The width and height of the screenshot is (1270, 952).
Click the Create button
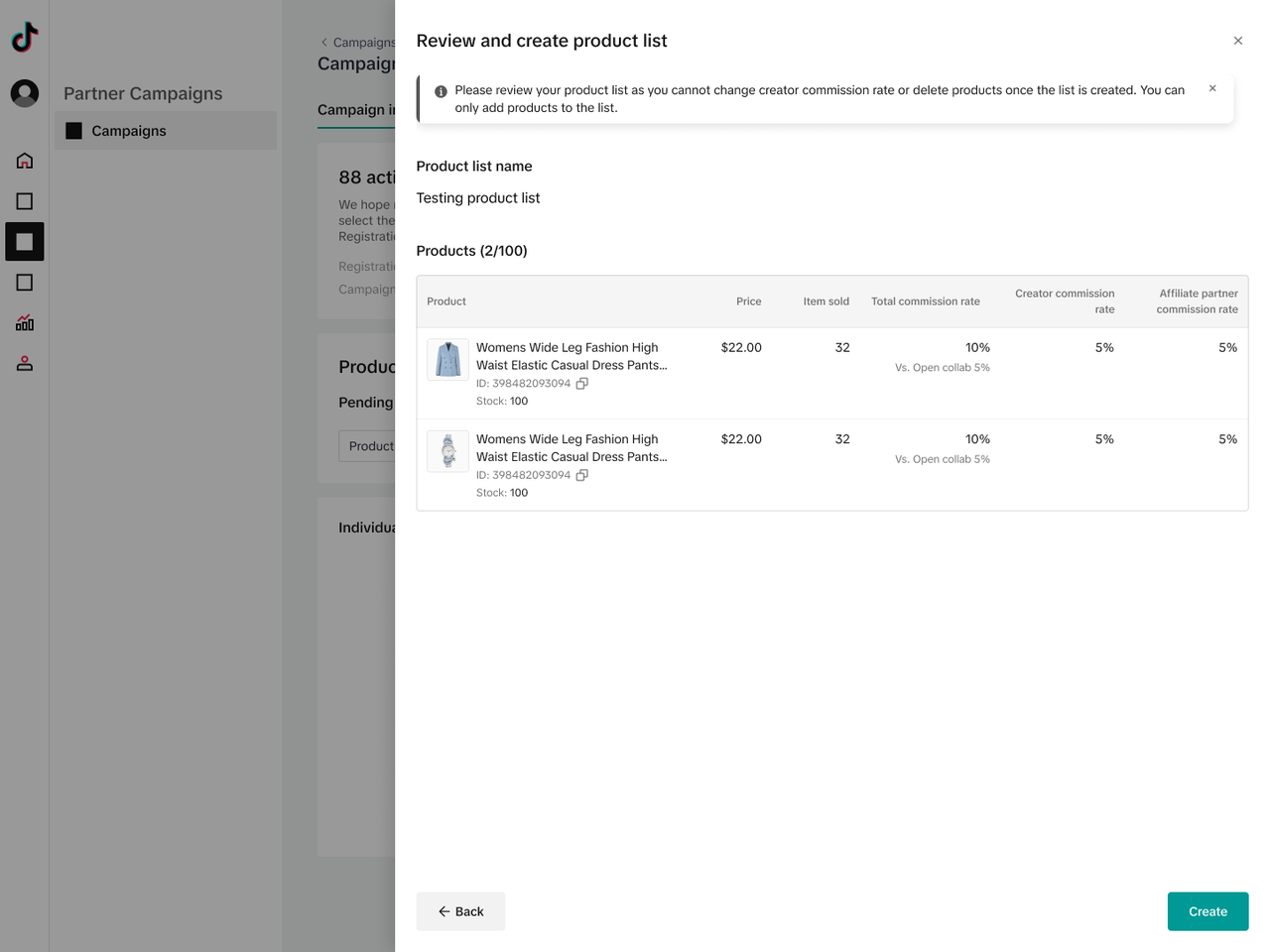[1207, 911]
